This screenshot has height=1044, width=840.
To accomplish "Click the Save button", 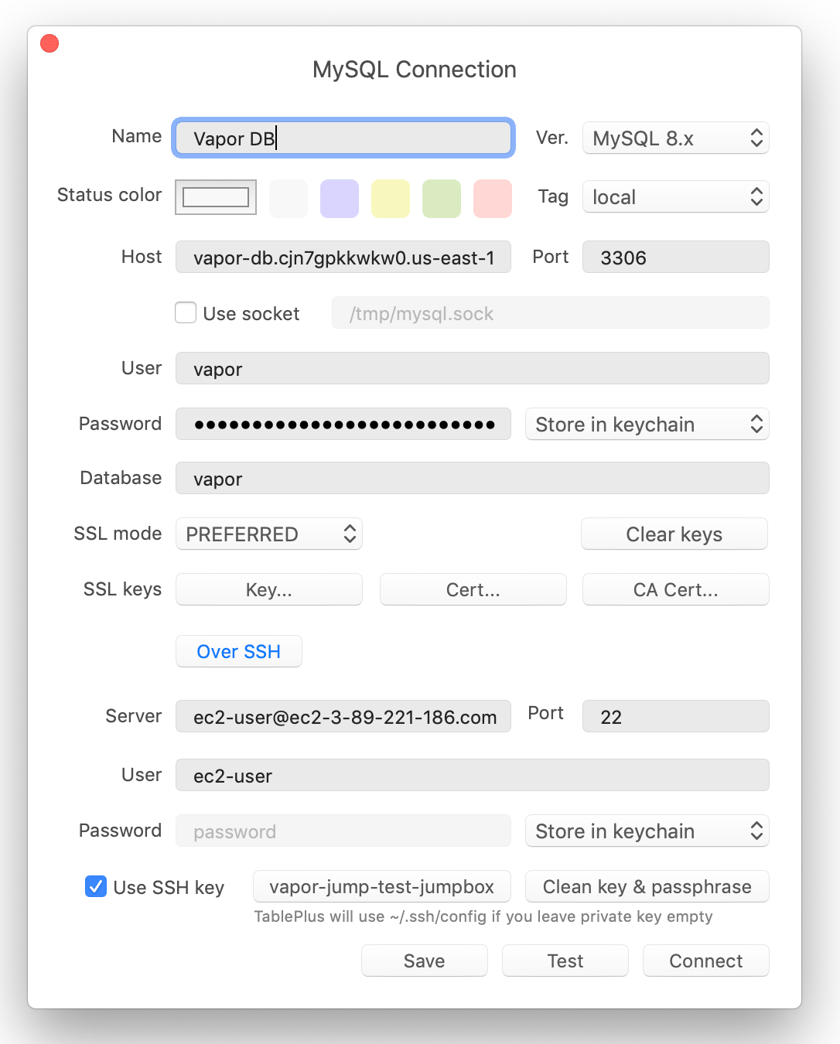I will coord(424,961).
